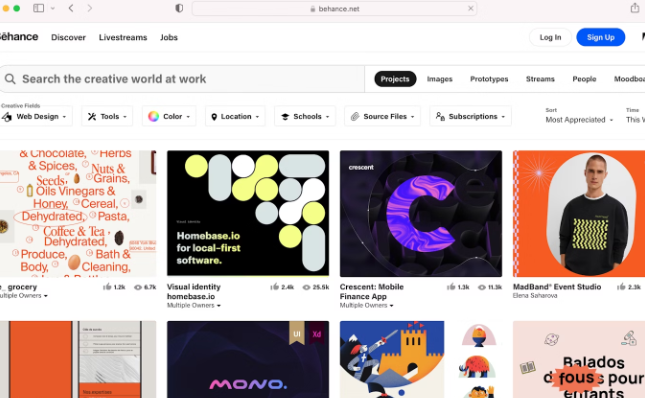Screen dimensions: 645x398
Task: Click the views eye icon on Crescent project
Action: (482, 287)
